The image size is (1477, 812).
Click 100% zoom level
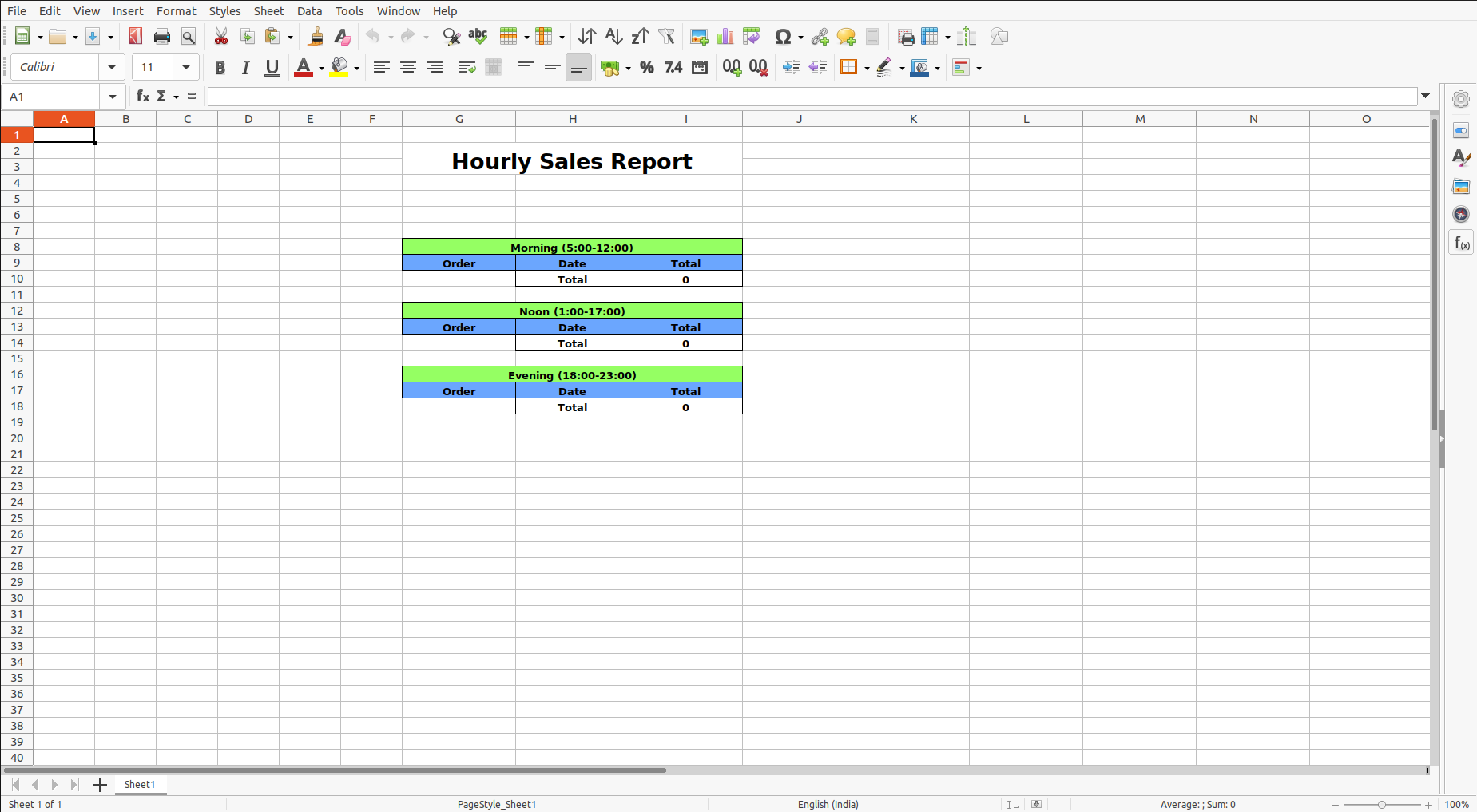point(1457,804)
